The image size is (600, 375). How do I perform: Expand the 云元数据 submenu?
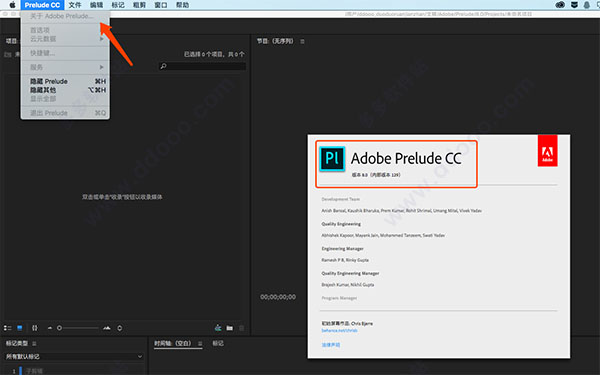65,39
